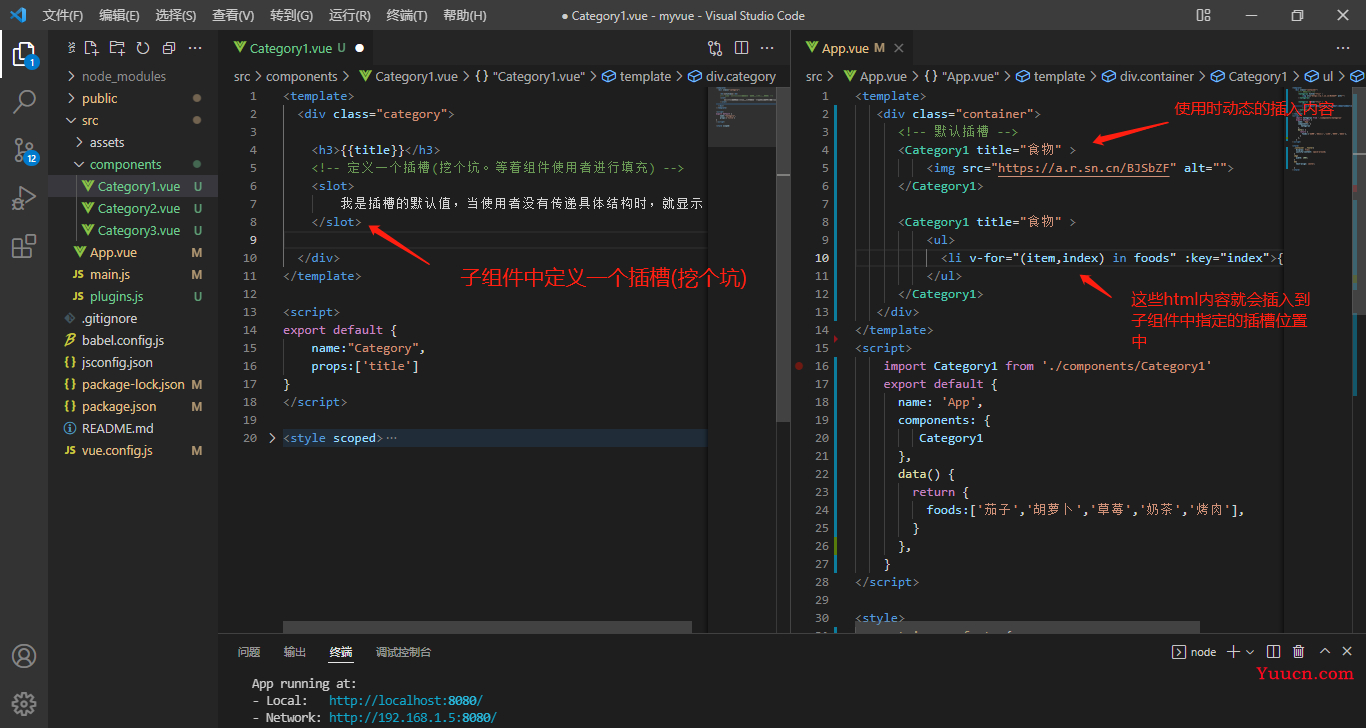The image size is (1366, 728).
Task: Collapse all folders in Explorer
Action: tap(169, 48)
